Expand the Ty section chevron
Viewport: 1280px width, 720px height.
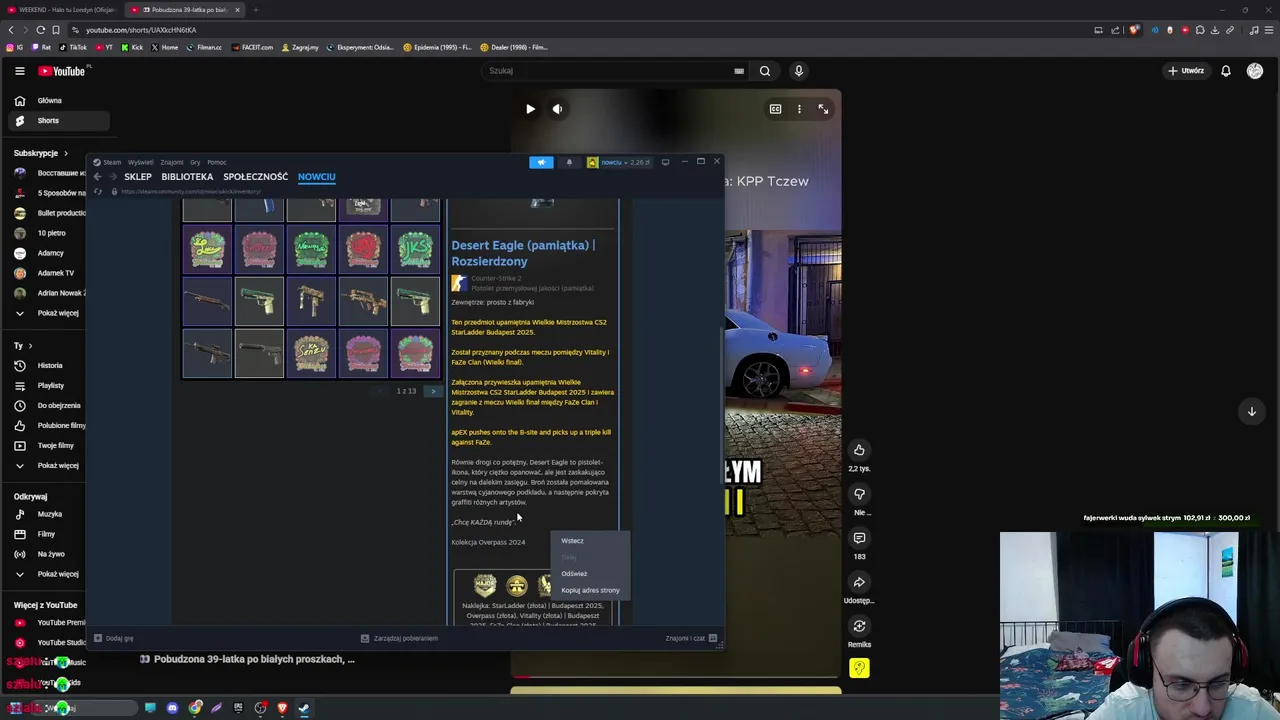(31, 345)
